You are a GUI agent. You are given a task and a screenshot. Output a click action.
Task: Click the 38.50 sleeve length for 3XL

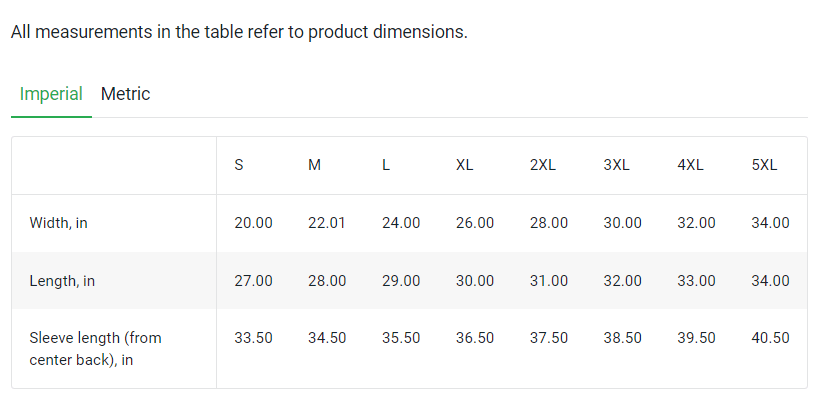[623, 338]
